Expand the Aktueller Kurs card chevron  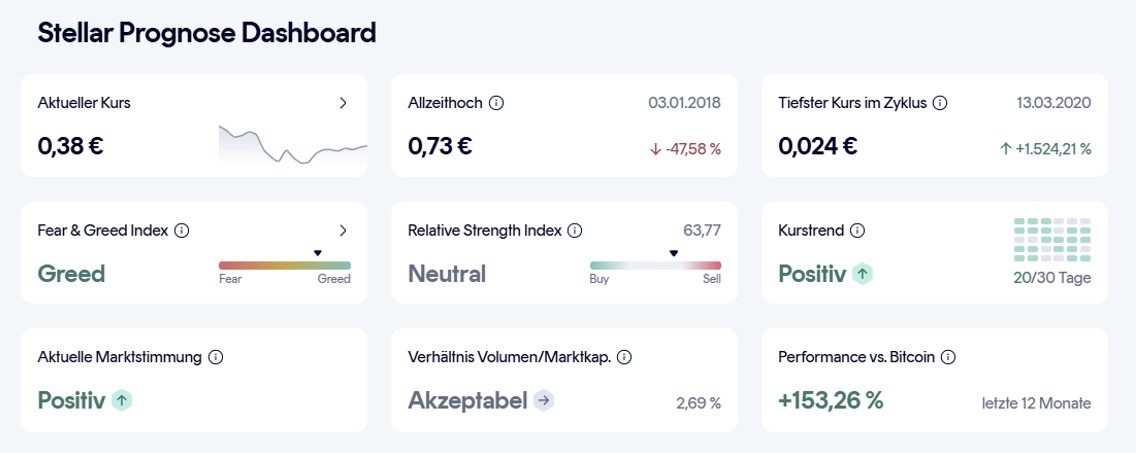pos(343,103)
